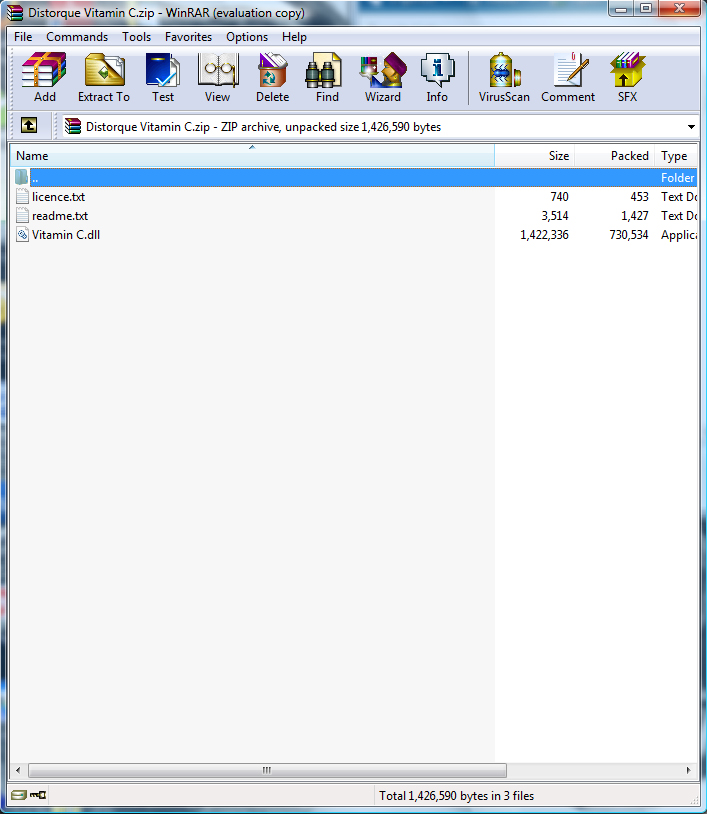
Task: Click the archive icon in address bar
Action: (73, 126)
